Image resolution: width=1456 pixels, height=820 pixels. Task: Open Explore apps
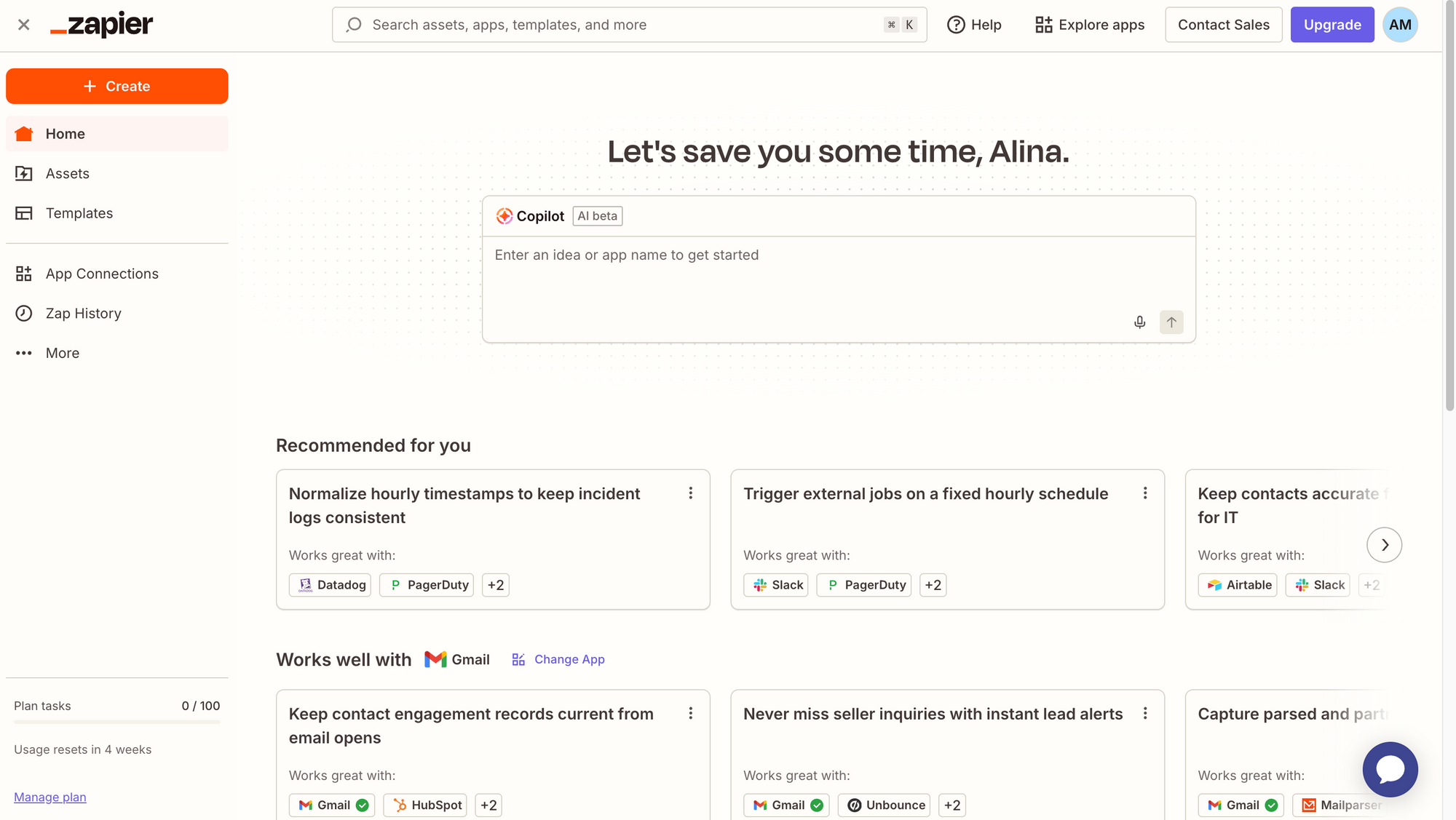(x=1090, y=25)
